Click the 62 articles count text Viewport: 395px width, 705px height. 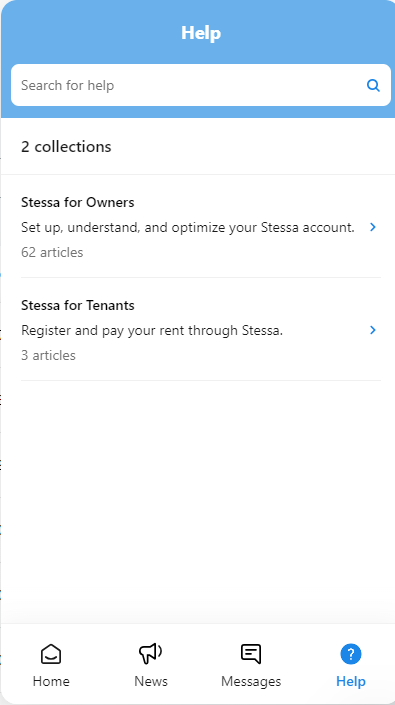[x=52, y=252]
